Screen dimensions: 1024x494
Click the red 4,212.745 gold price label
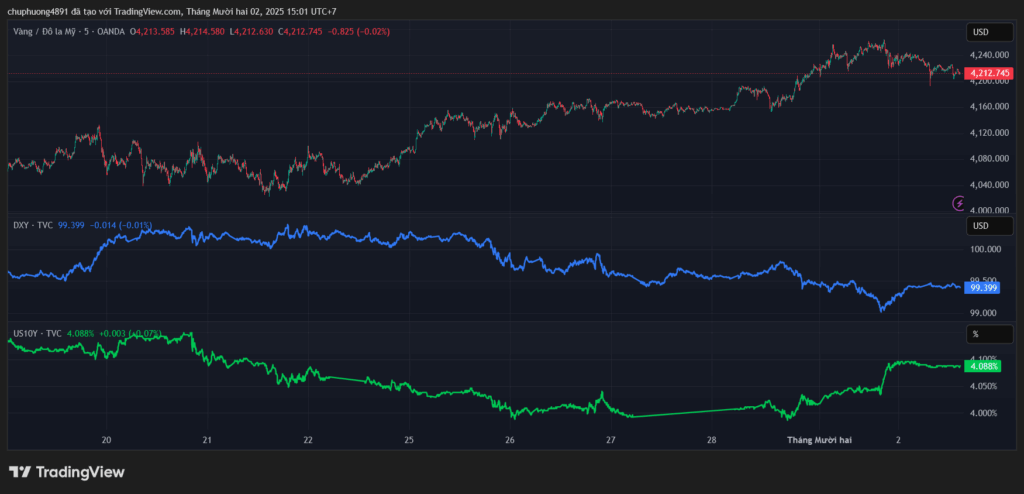click(x=990, y=73)
